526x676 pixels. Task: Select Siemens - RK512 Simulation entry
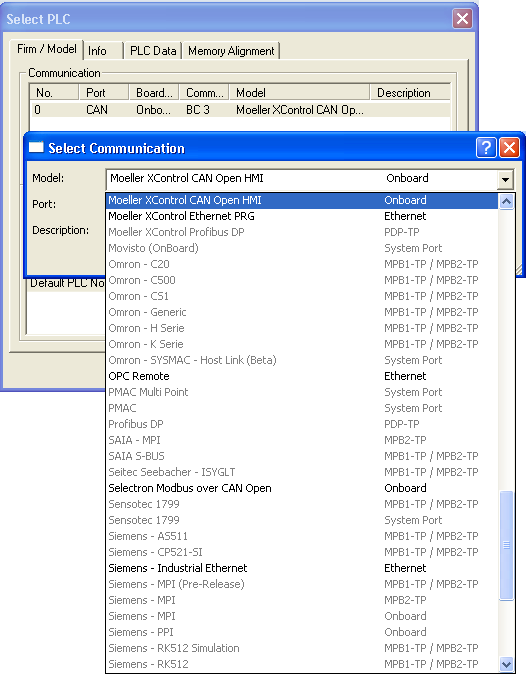click(302, 648)
